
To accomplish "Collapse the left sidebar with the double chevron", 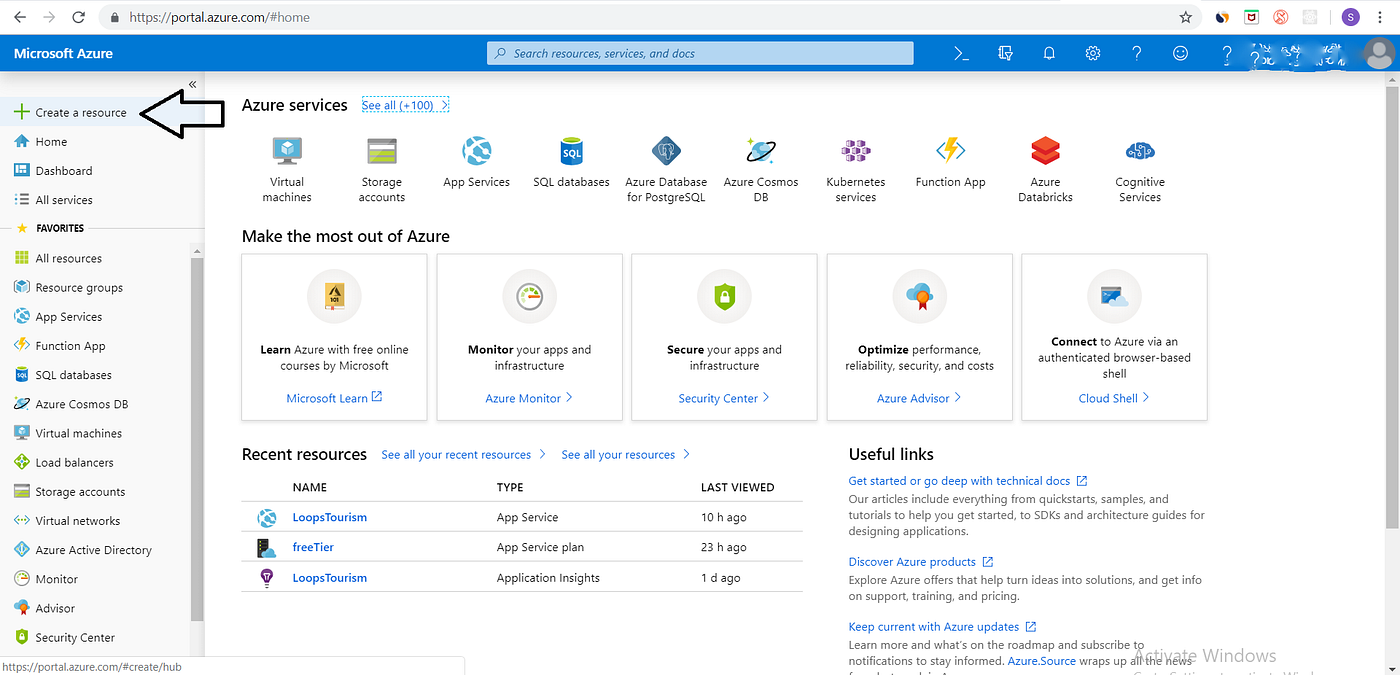I will [192, 85].
